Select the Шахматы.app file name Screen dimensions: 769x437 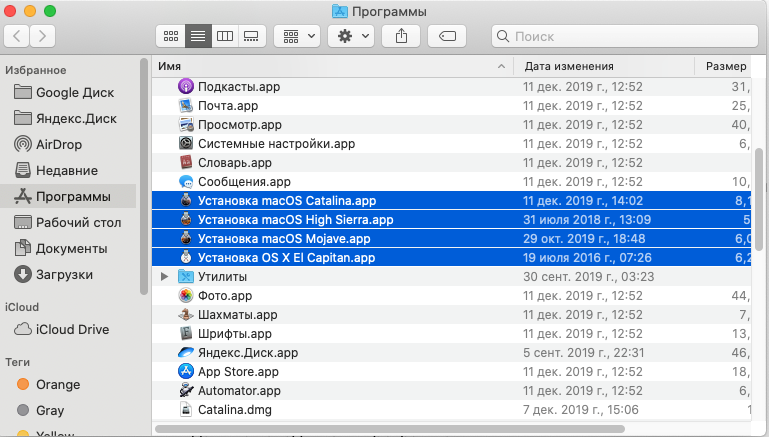tap(237, 315)
